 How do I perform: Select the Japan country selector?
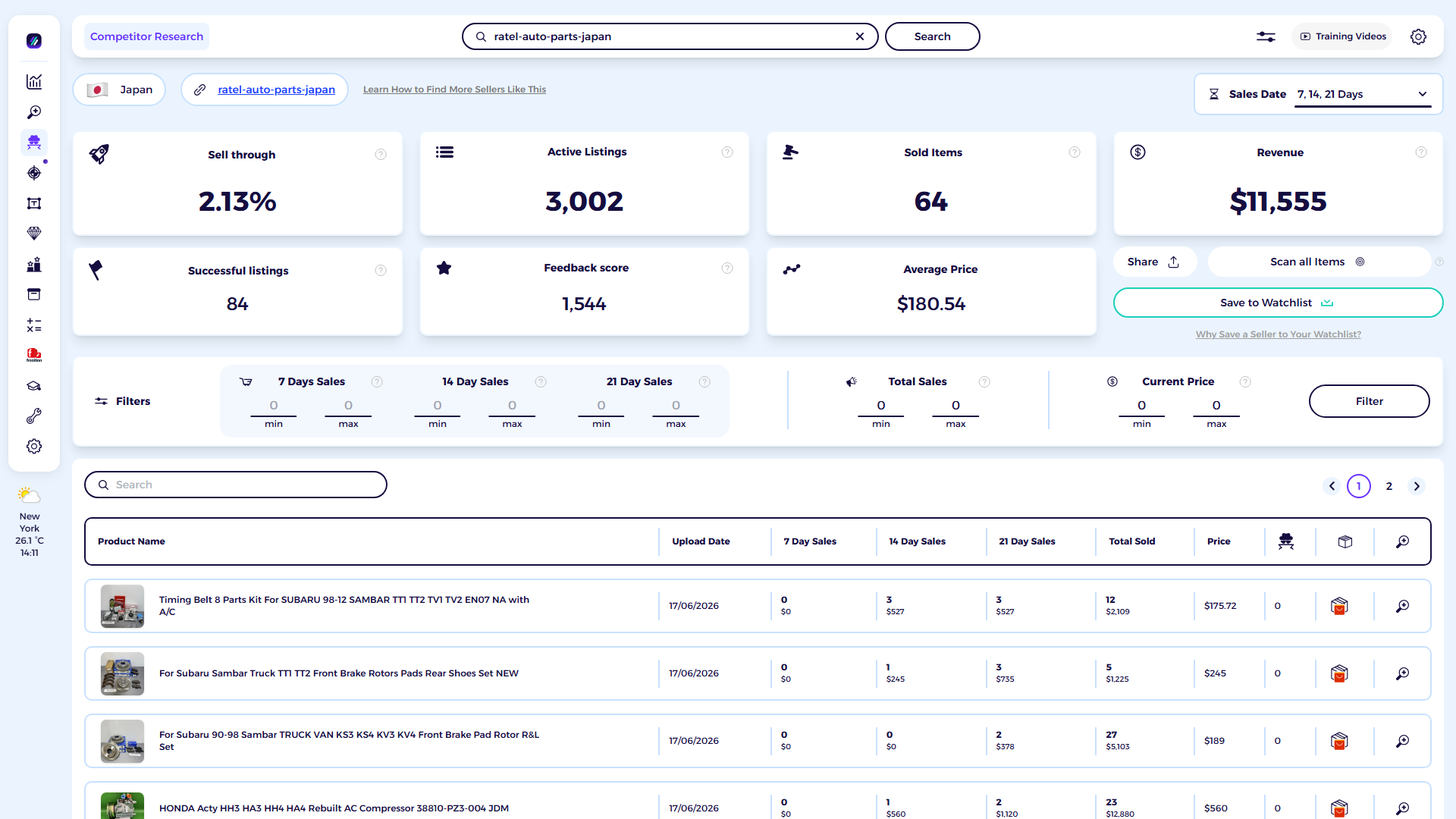120,89
